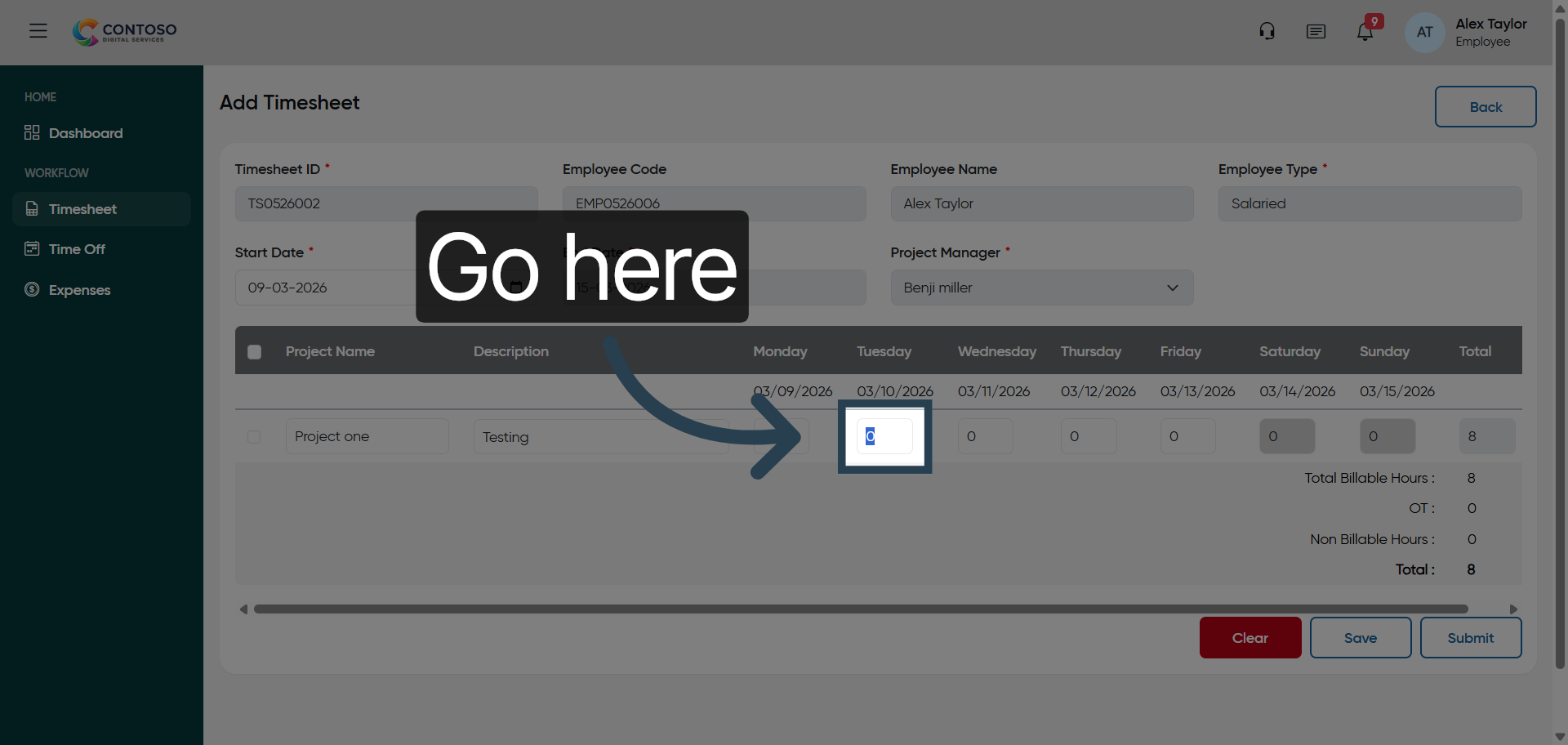Viewport: 1568px width, 745px height.
Task: Click the Back button
Action: pyautogui.click(x=1486, y=107)
